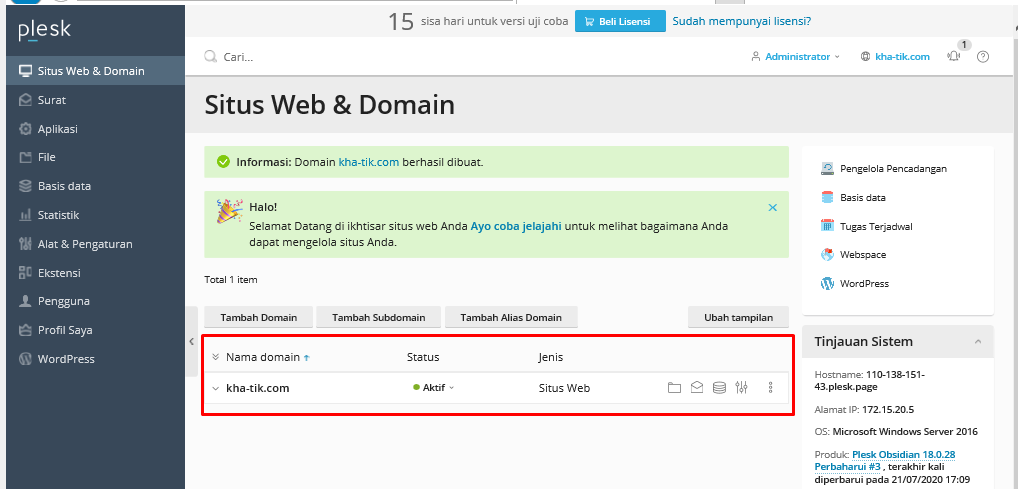The image size is (1018, 489).
Task: Open the help question mark icon
Action: click(x=983, y=56)
